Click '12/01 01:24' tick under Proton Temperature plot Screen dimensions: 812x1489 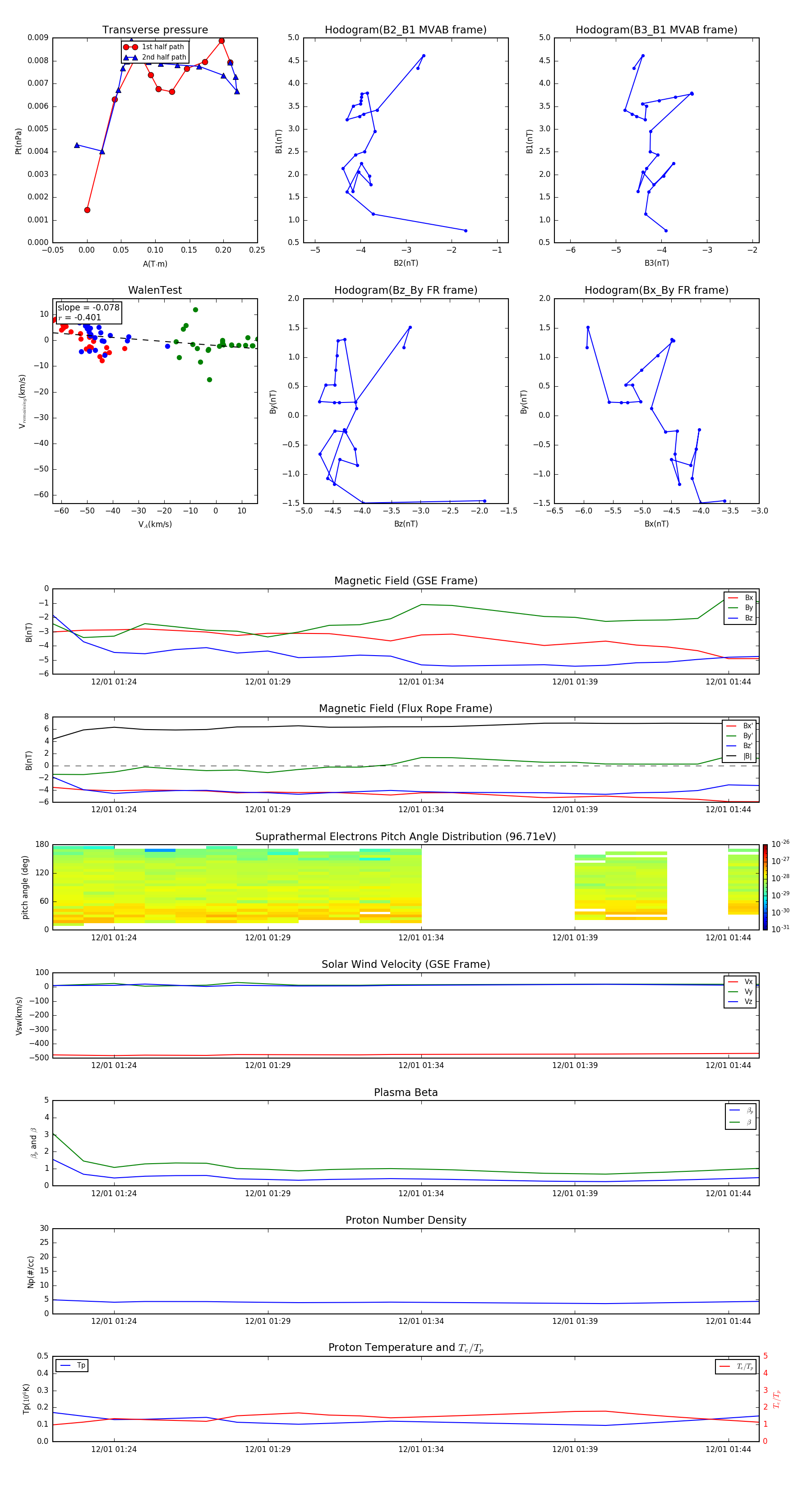click(114, 1449)
